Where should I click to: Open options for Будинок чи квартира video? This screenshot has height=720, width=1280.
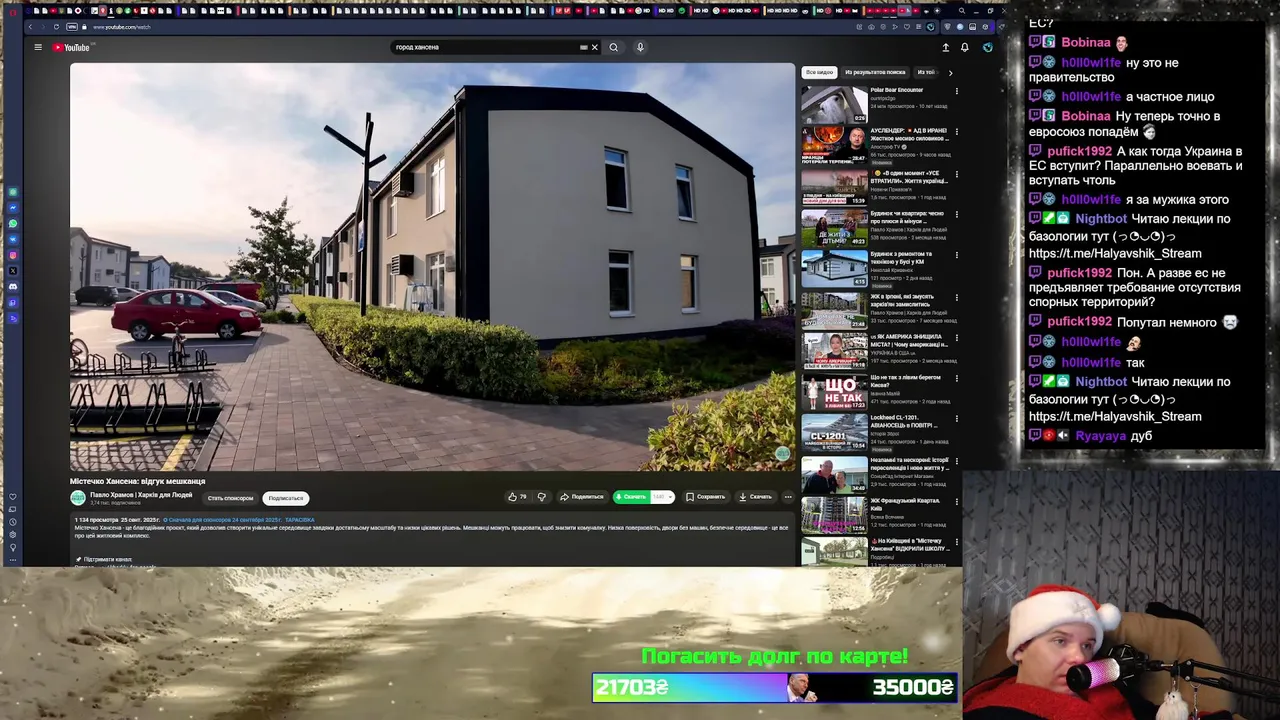pos(956,214)
